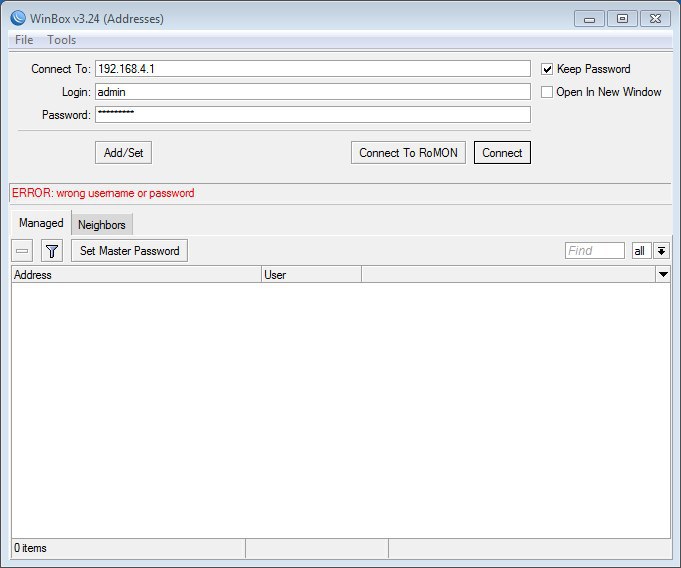Click Set Master Password button
This screenshot has width=681, height=568.
pyautogui.click(x=129, y=251)
